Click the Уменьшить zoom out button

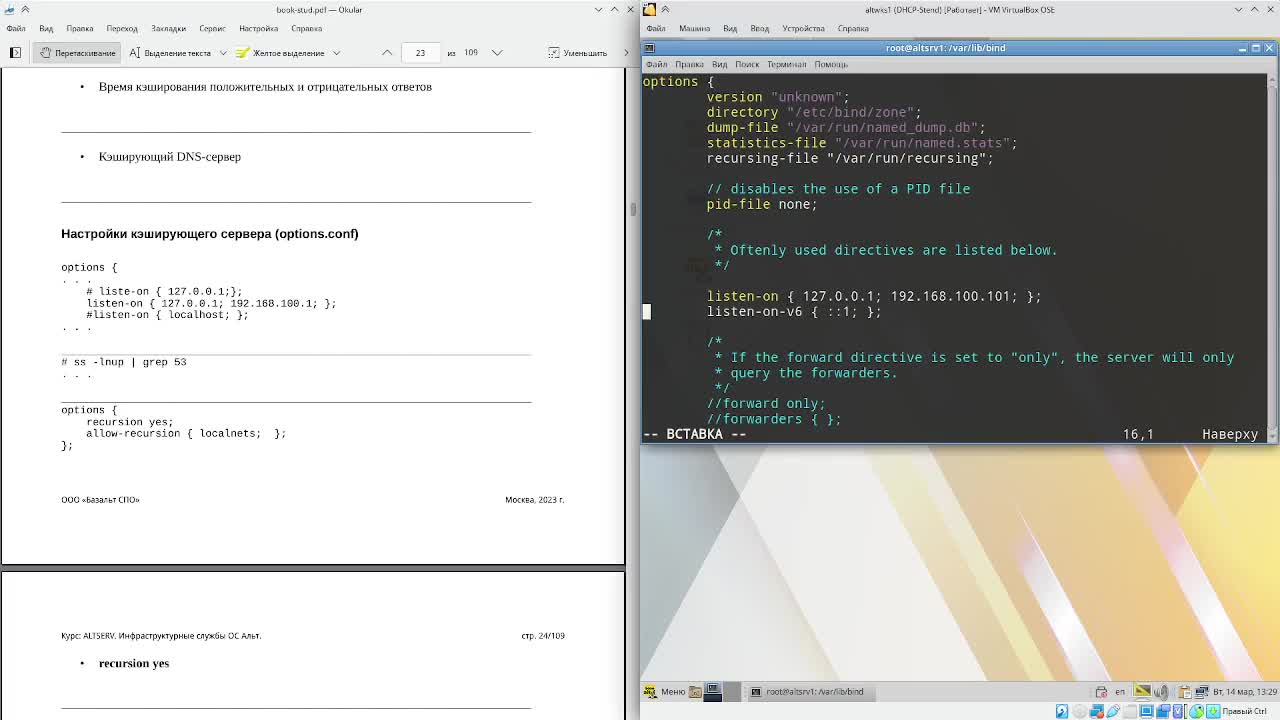[x=578, y=52]
